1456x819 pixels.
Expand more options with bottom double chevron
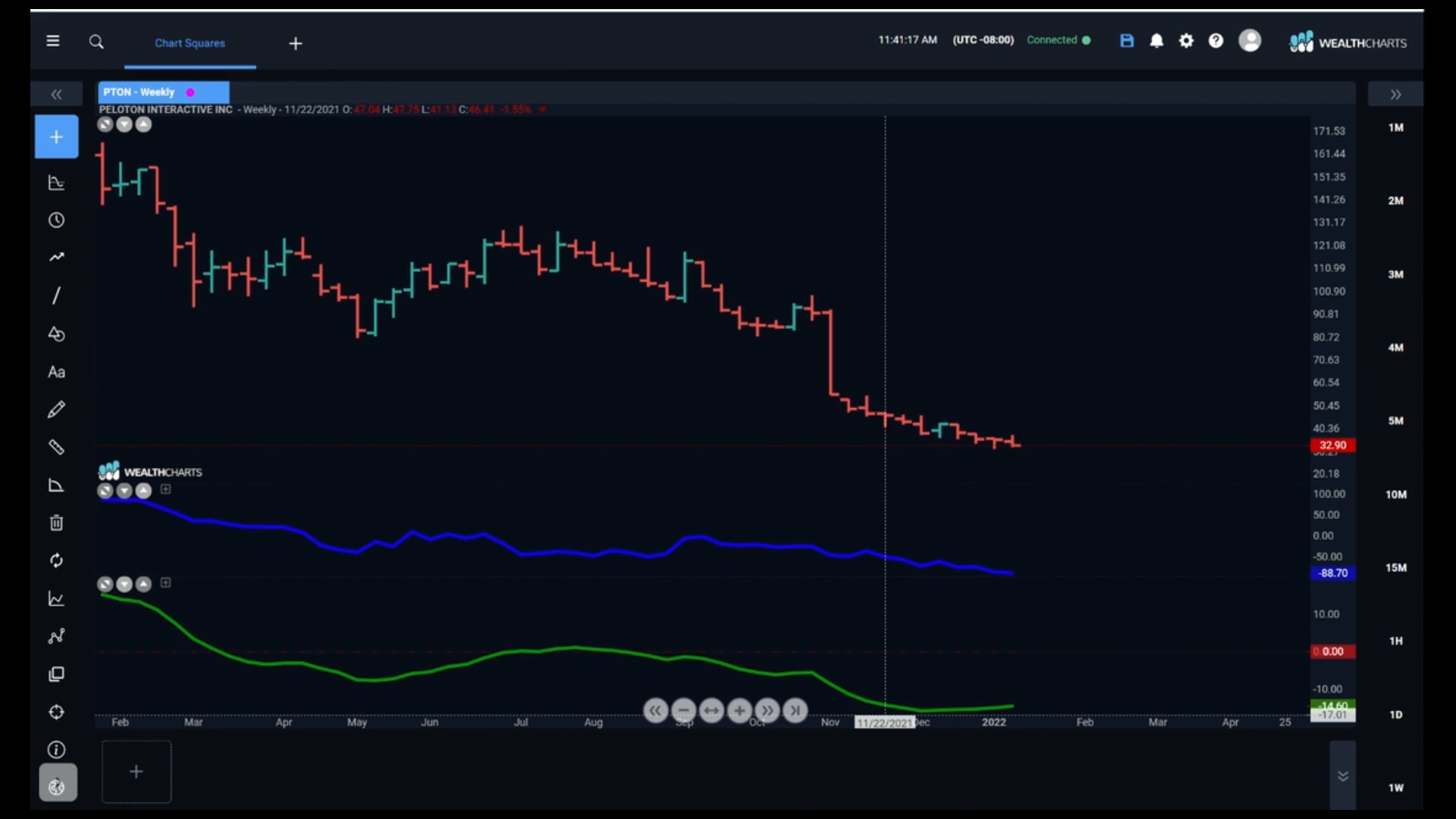(x=1342, y=776)
